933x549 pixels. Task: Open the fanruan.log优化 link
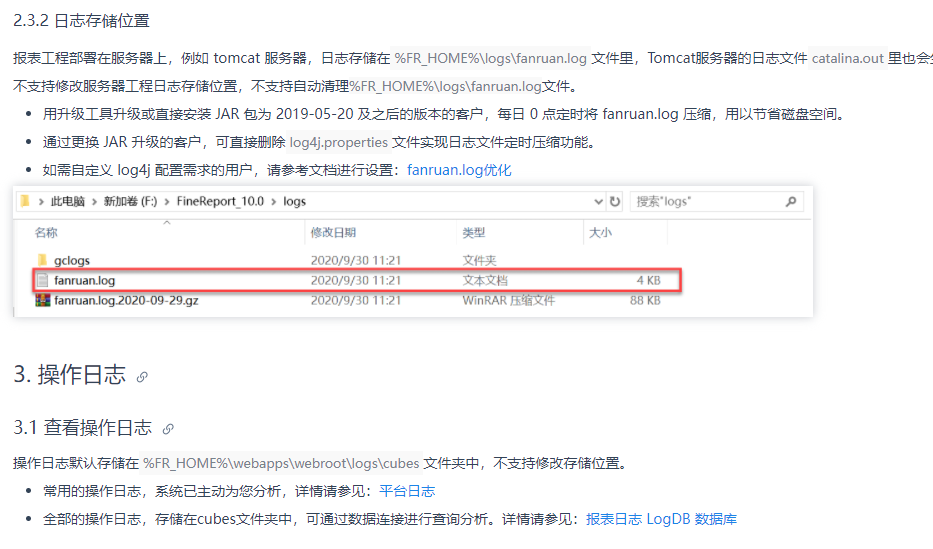pos(459,170)
